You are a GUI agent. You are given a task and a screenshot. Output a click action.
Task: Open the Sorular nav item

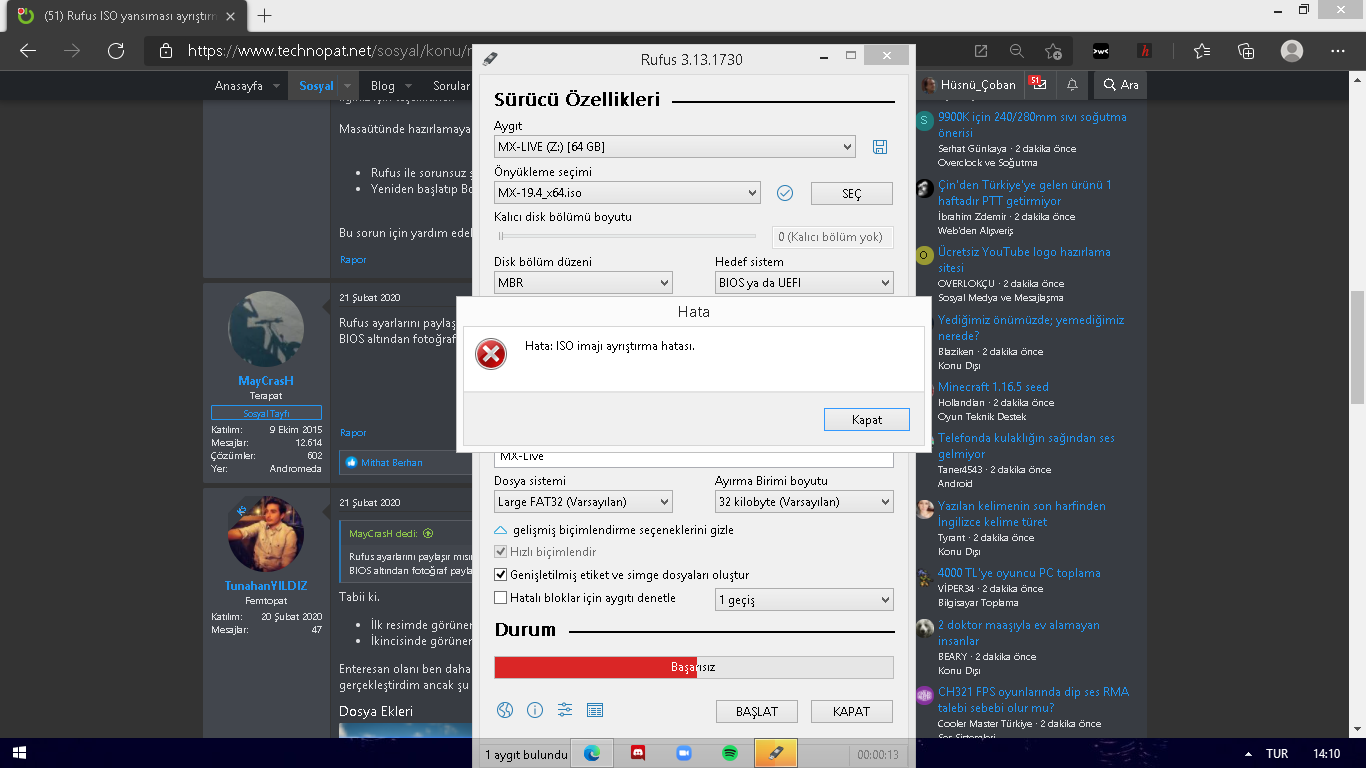coord(451,86)
